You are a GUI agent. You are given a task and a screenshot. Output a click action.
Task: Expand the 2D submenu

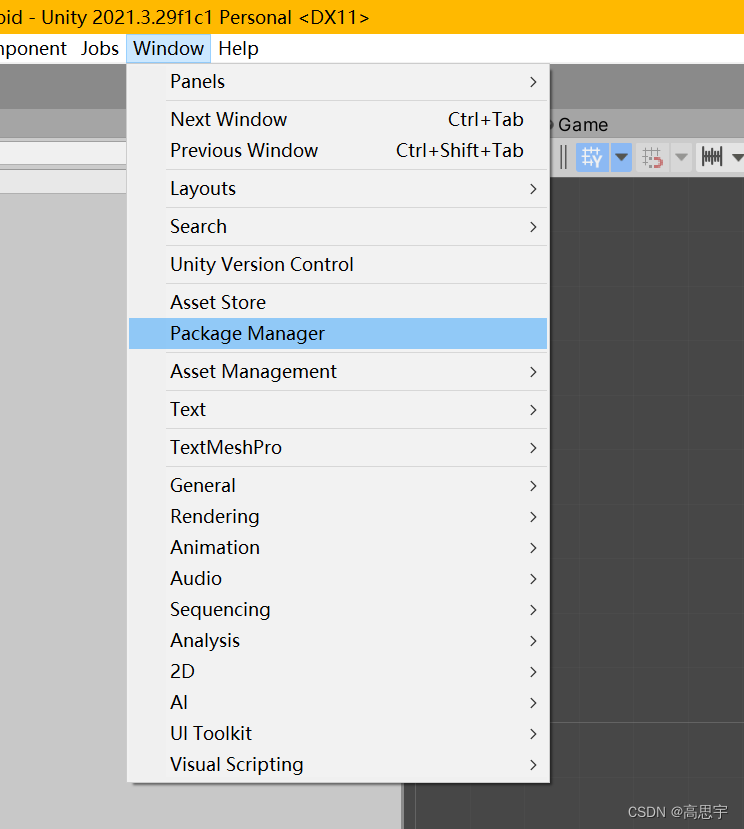click(338, 671)
